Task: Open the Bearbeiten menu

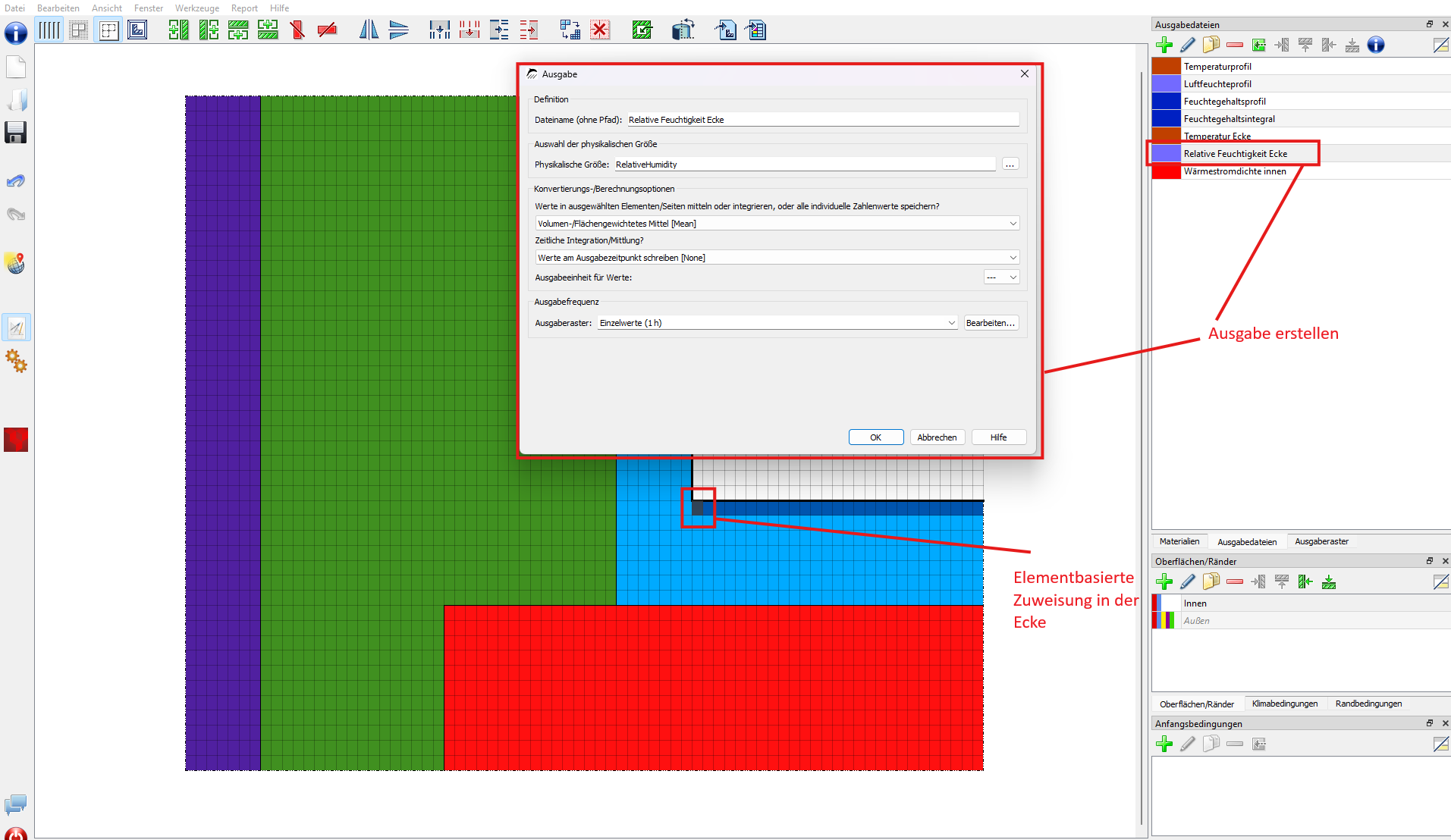Action: 58,8
